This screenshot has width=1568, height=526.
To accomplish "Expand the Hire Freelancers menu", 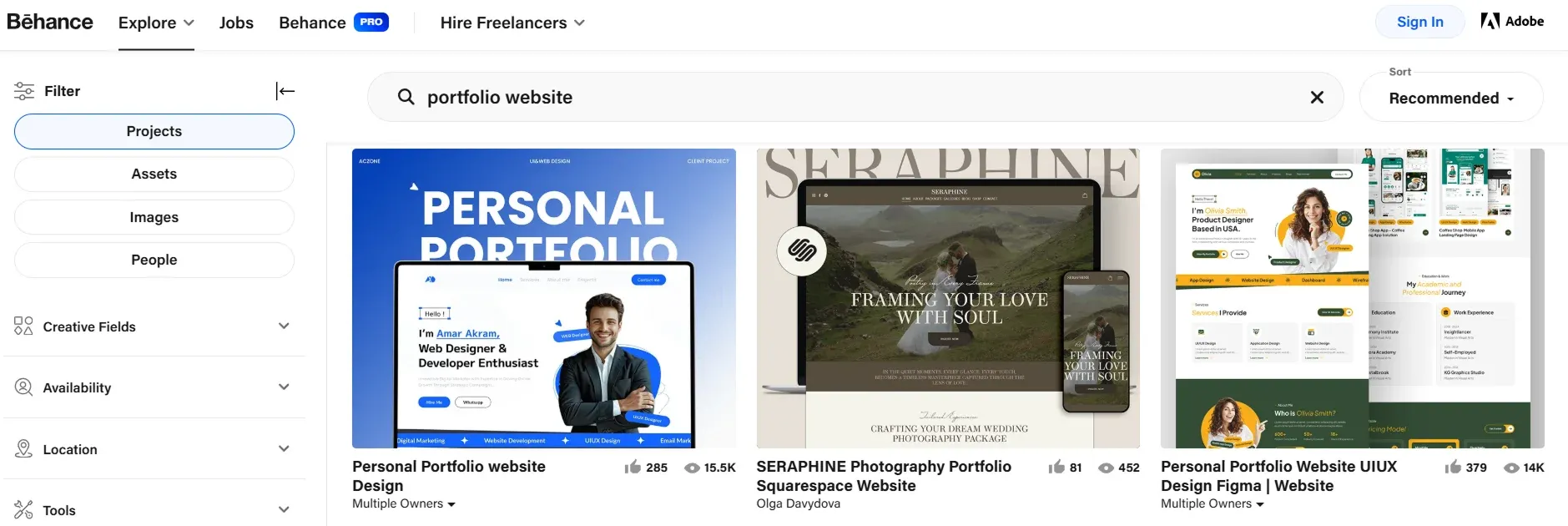I will point(512,23).
